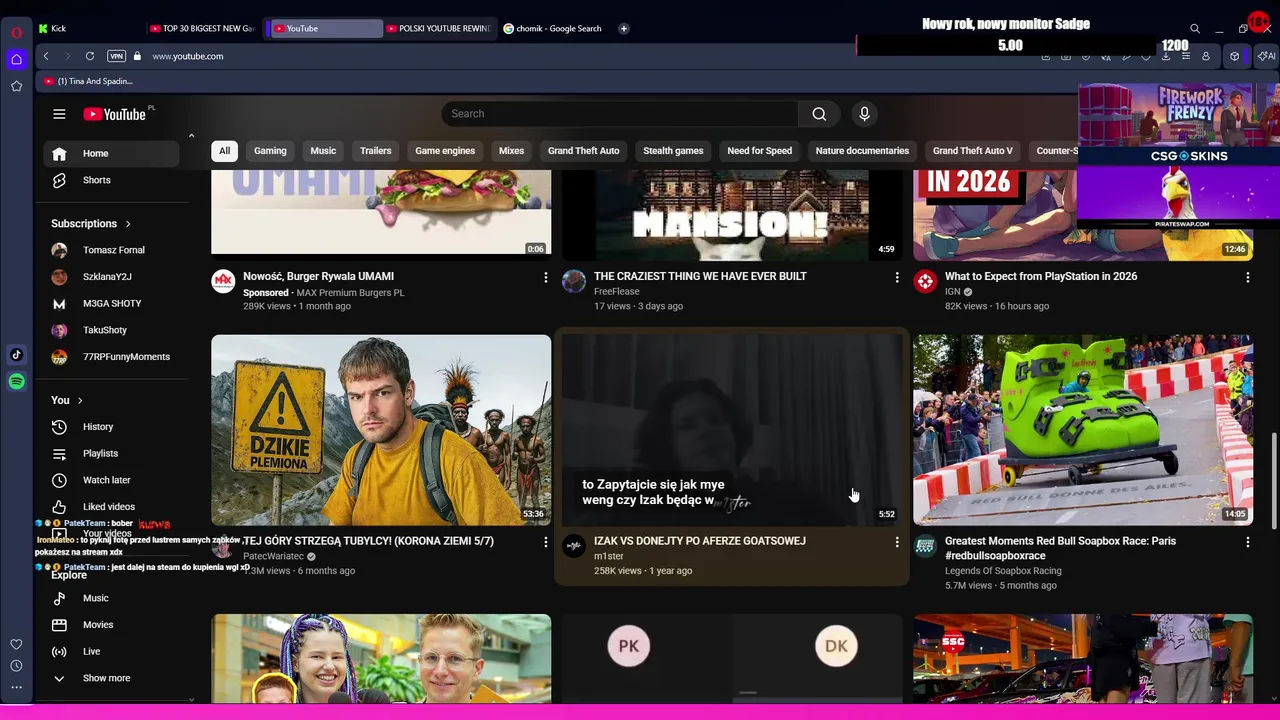Start voice search with microphone icon
Screen dimensions: 1280x720
865,114
